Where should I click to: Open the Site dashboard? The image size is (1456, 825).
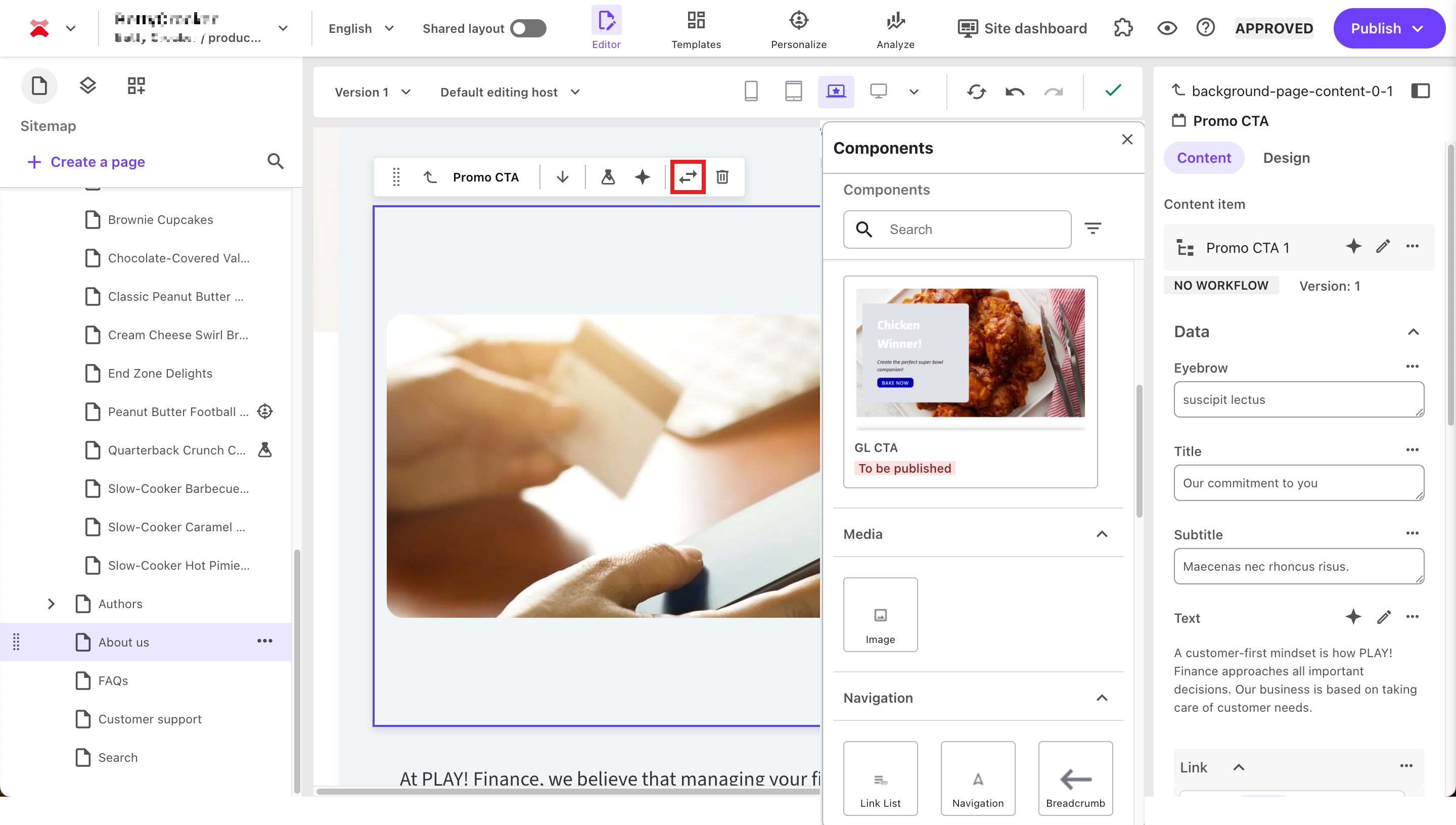pos(1022,28)
